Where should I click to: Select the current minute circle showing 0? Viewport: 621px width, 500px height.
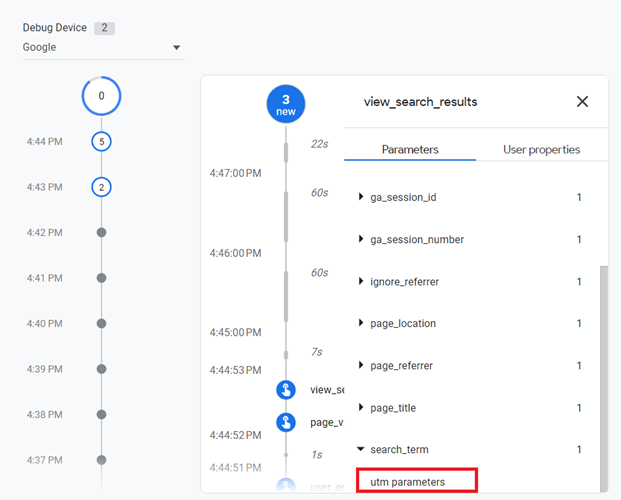point(101,96)
